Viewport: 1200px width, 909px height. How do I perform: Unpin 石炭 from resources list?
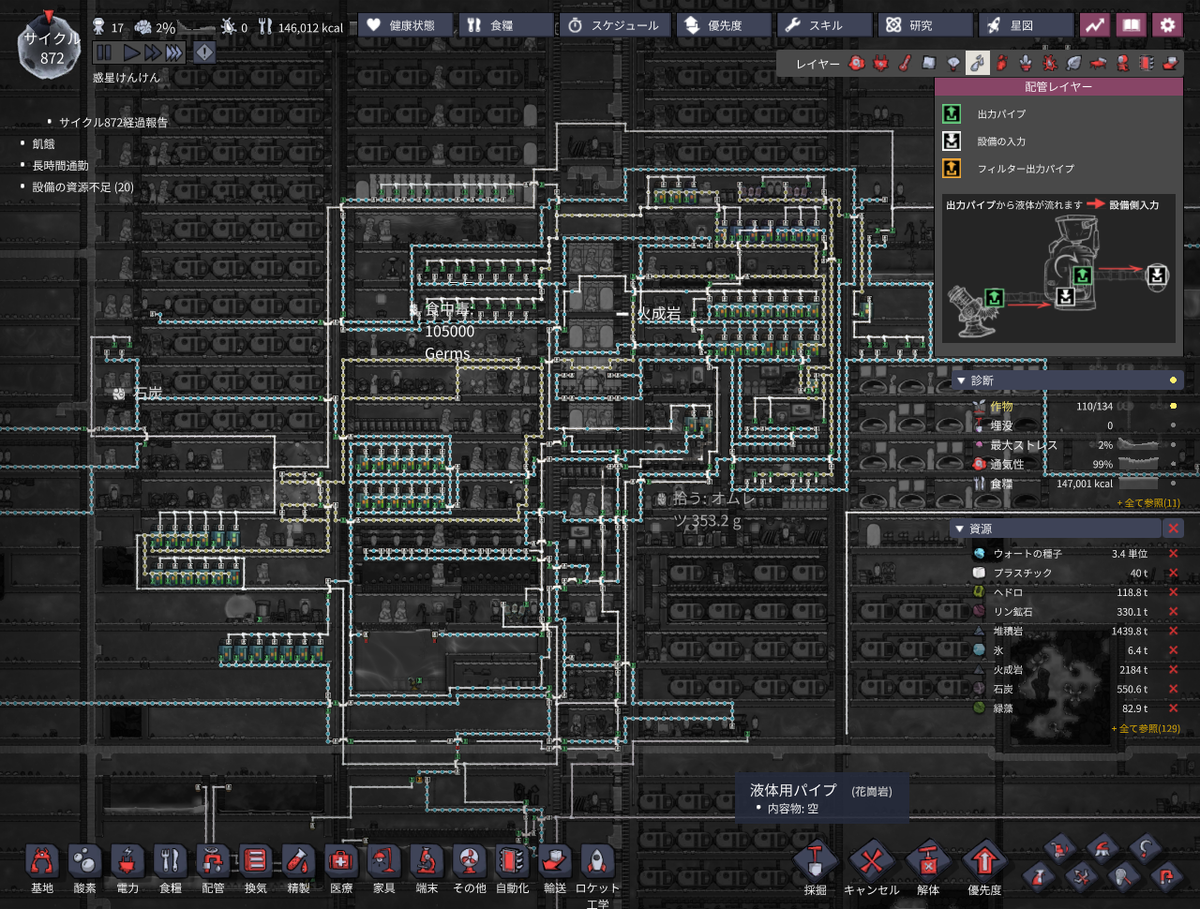pyautogui.click(x=1173, y=689)
